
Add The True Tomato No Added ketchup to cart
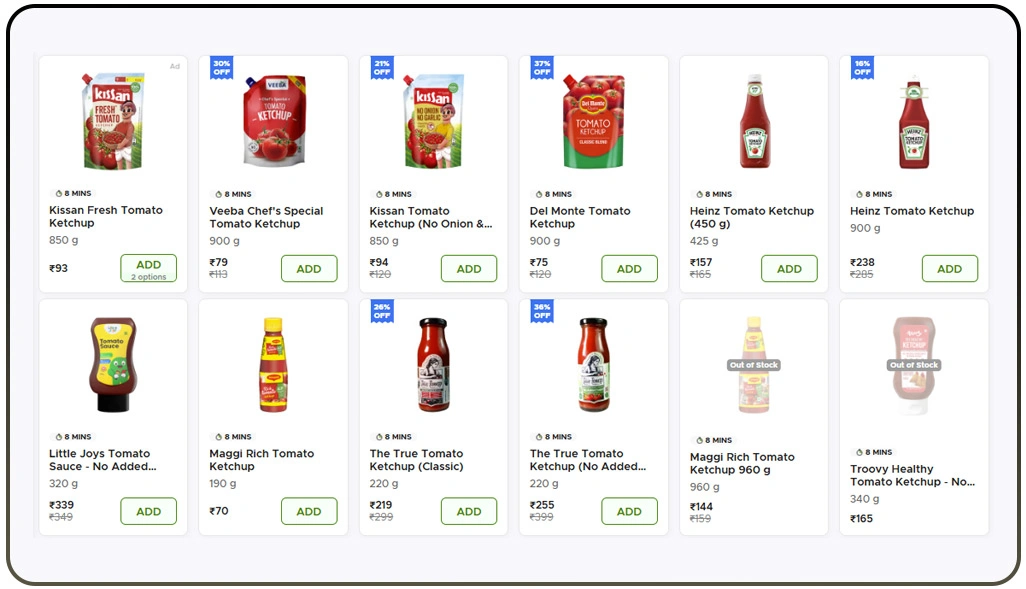point(629,511)
